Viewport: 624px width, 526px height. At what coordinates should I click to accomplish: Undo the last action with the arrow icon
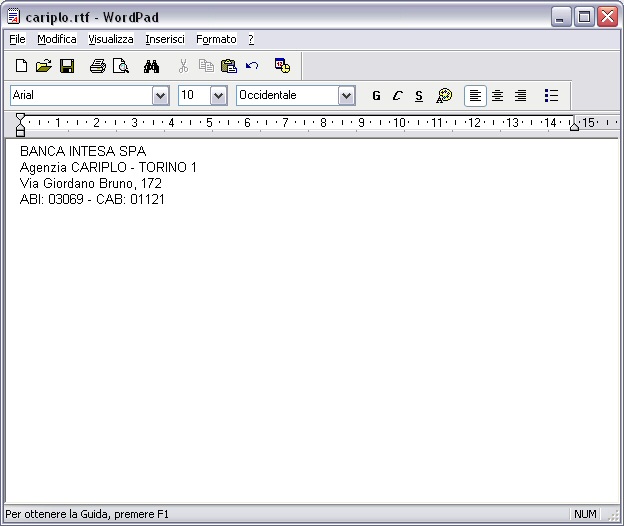(x=252, y=66)
